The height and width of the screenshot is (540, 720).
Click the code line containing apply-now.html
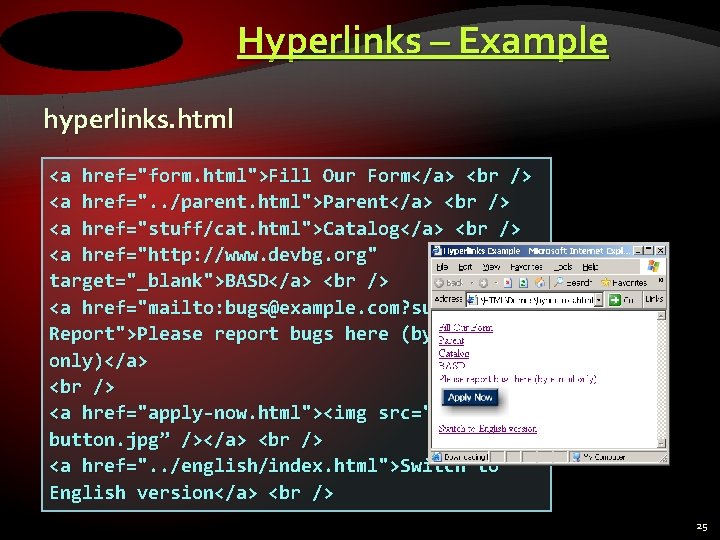pos(239,413)
